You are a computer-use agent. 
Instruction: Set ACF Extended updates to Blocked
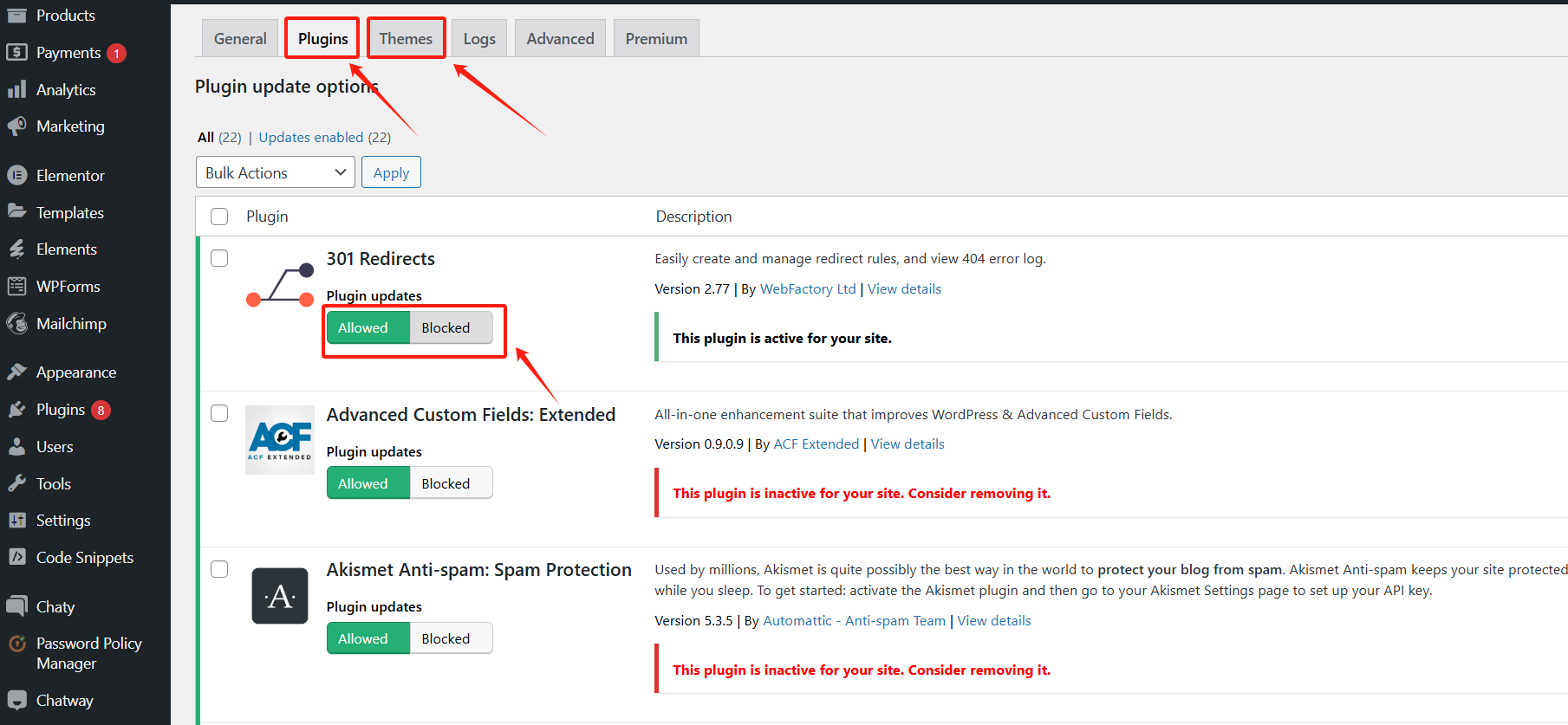(x=451, y=483)
